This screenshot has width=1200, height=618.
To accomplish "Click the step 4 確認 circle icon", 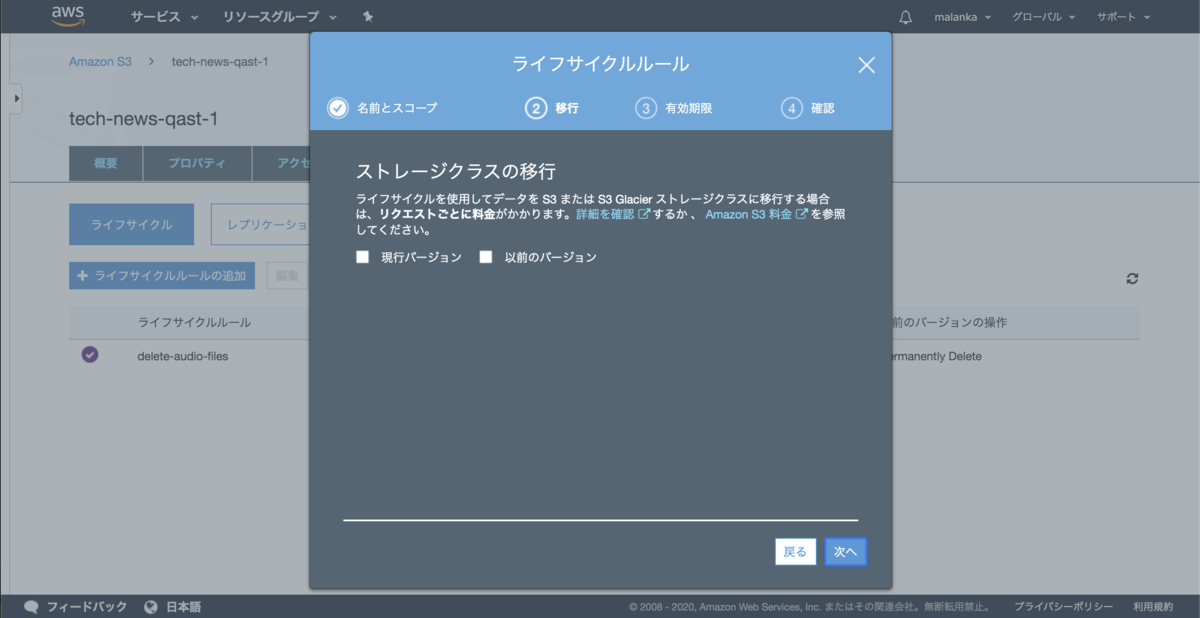I will 792,108.
